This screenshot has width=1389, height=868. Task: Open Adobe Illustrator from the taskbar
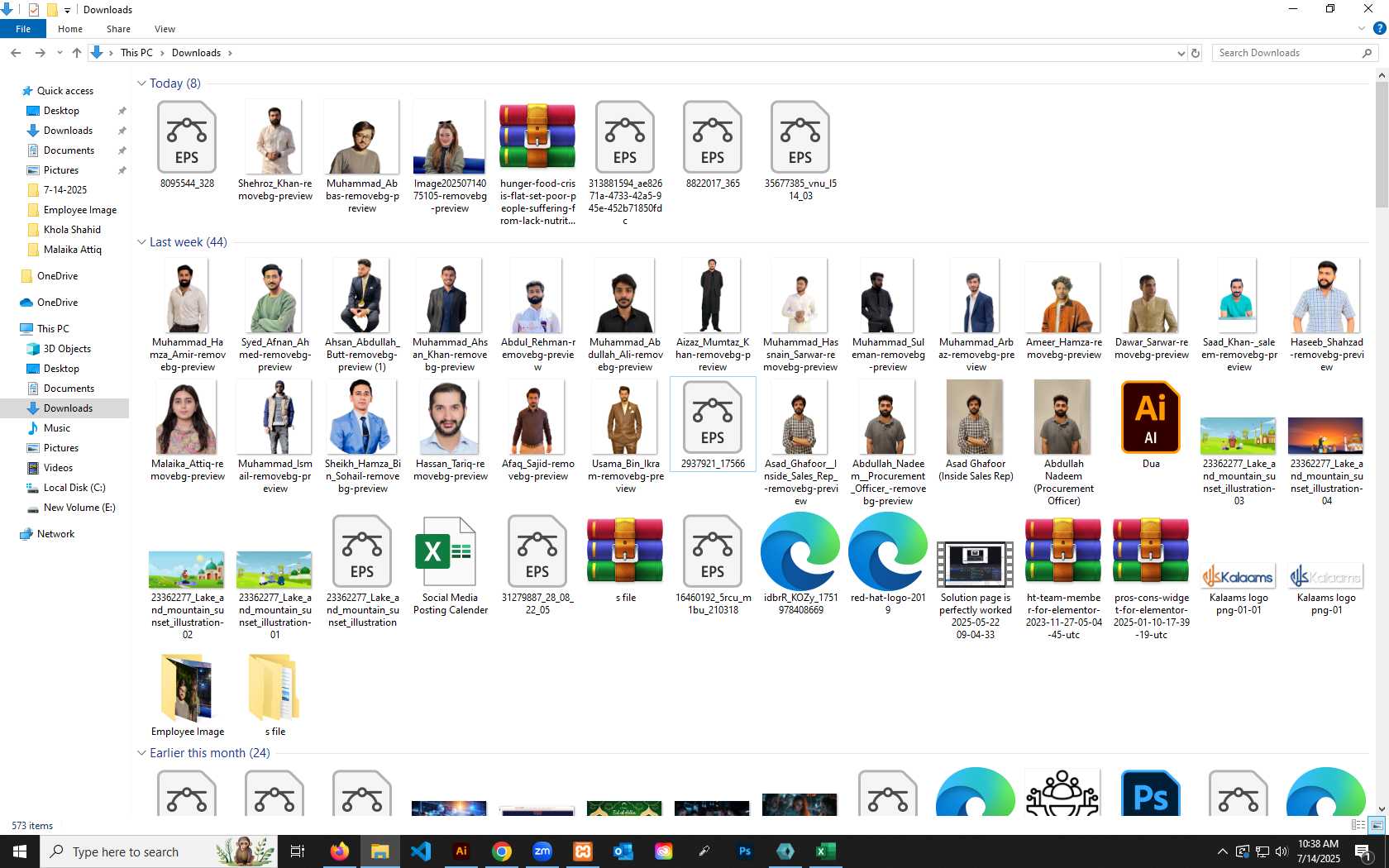click(461, 851)
